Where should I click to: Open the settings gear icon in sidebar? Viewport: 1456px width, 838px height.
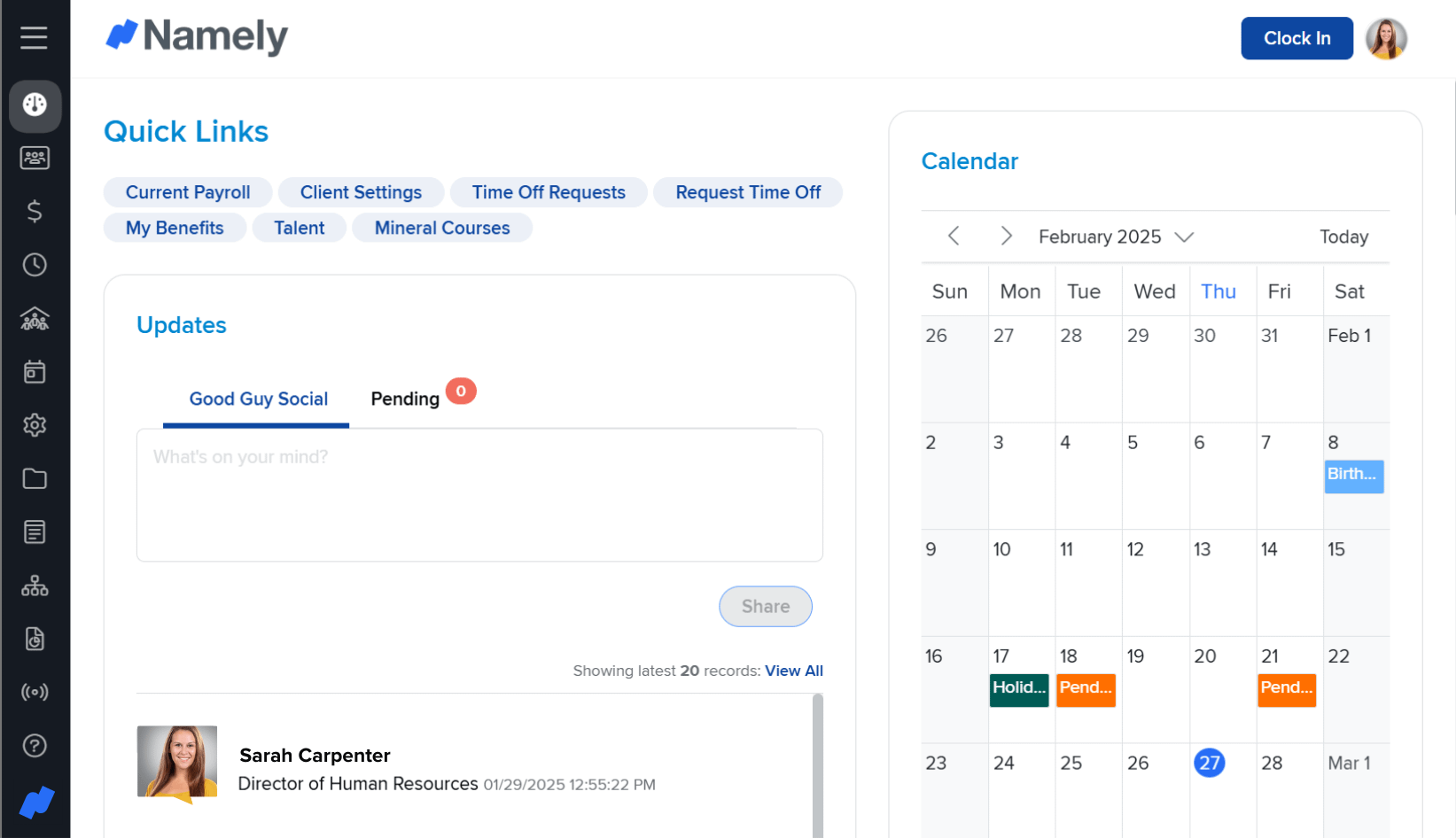35,425
